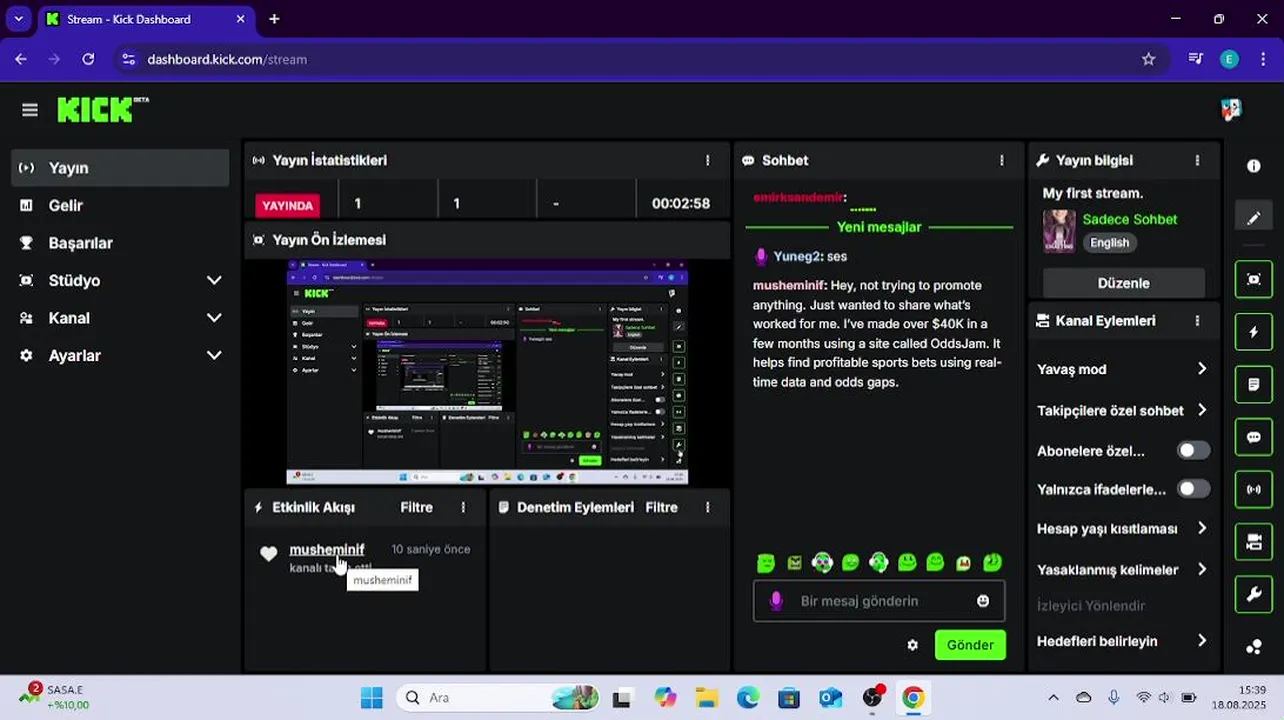Open a new Chrome tab
1284x720 pixels.
pyautogui.click(x=274, y=19)
